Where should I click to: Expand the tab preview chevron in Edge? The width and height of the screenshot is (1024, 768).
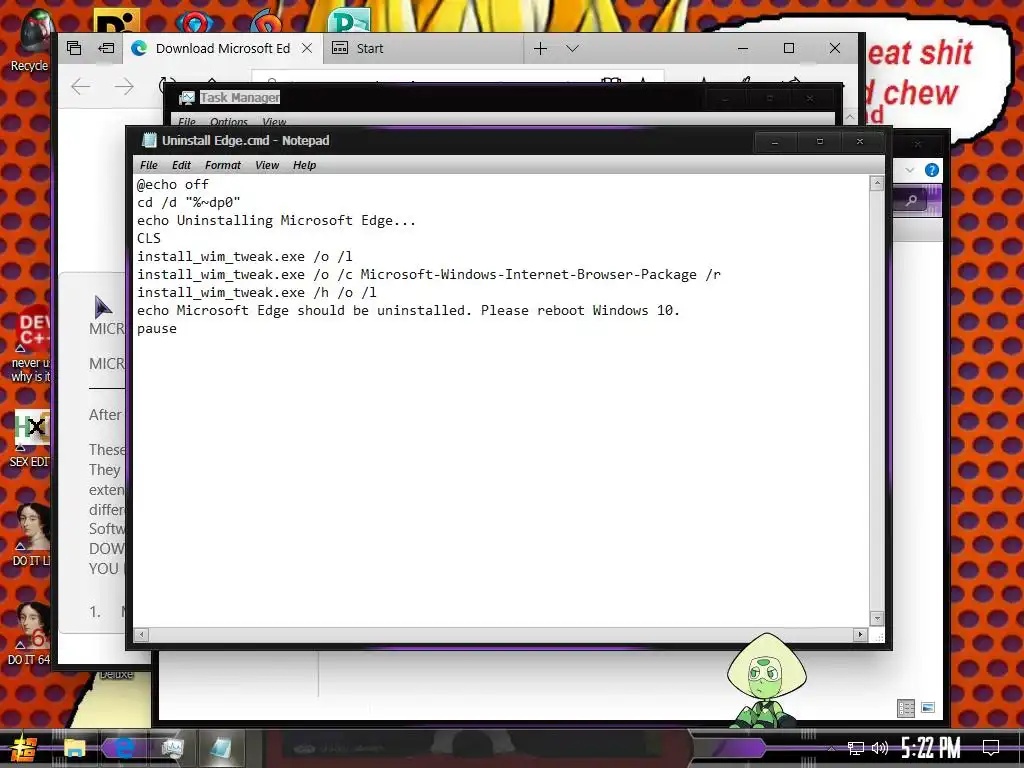[573, 48]
